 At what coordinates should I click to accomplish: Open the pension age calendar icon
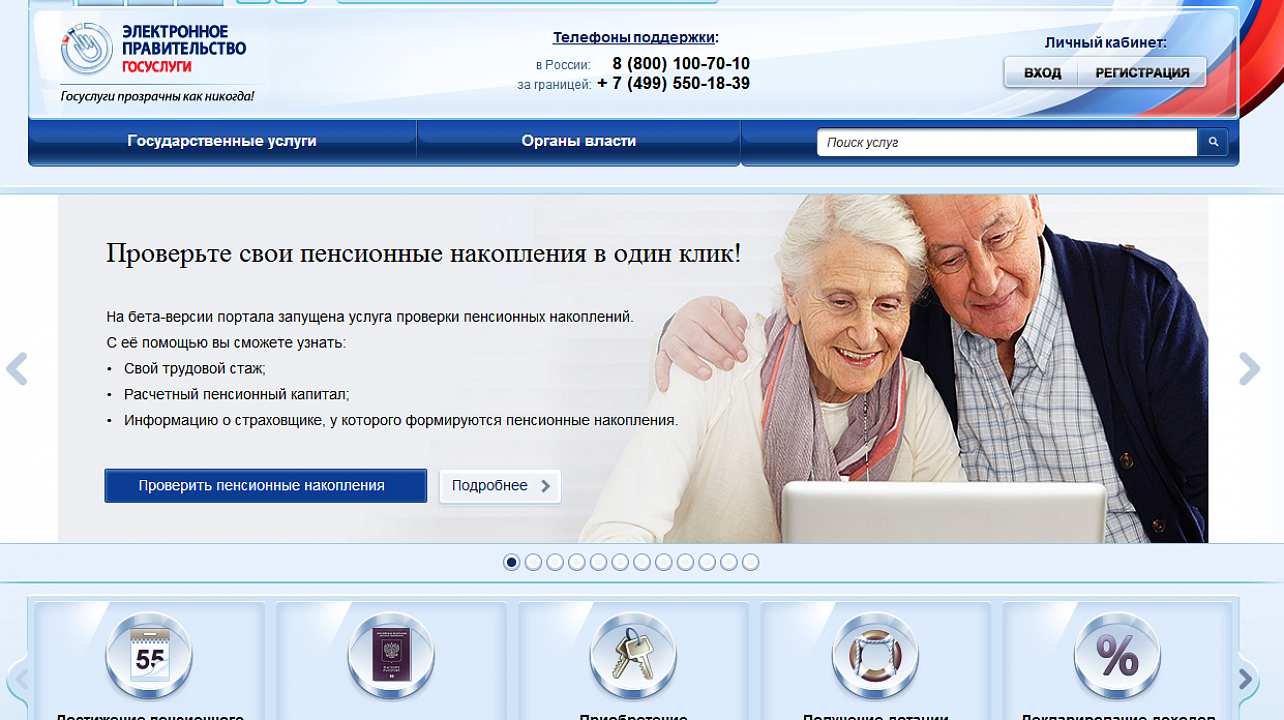[149, 656]
